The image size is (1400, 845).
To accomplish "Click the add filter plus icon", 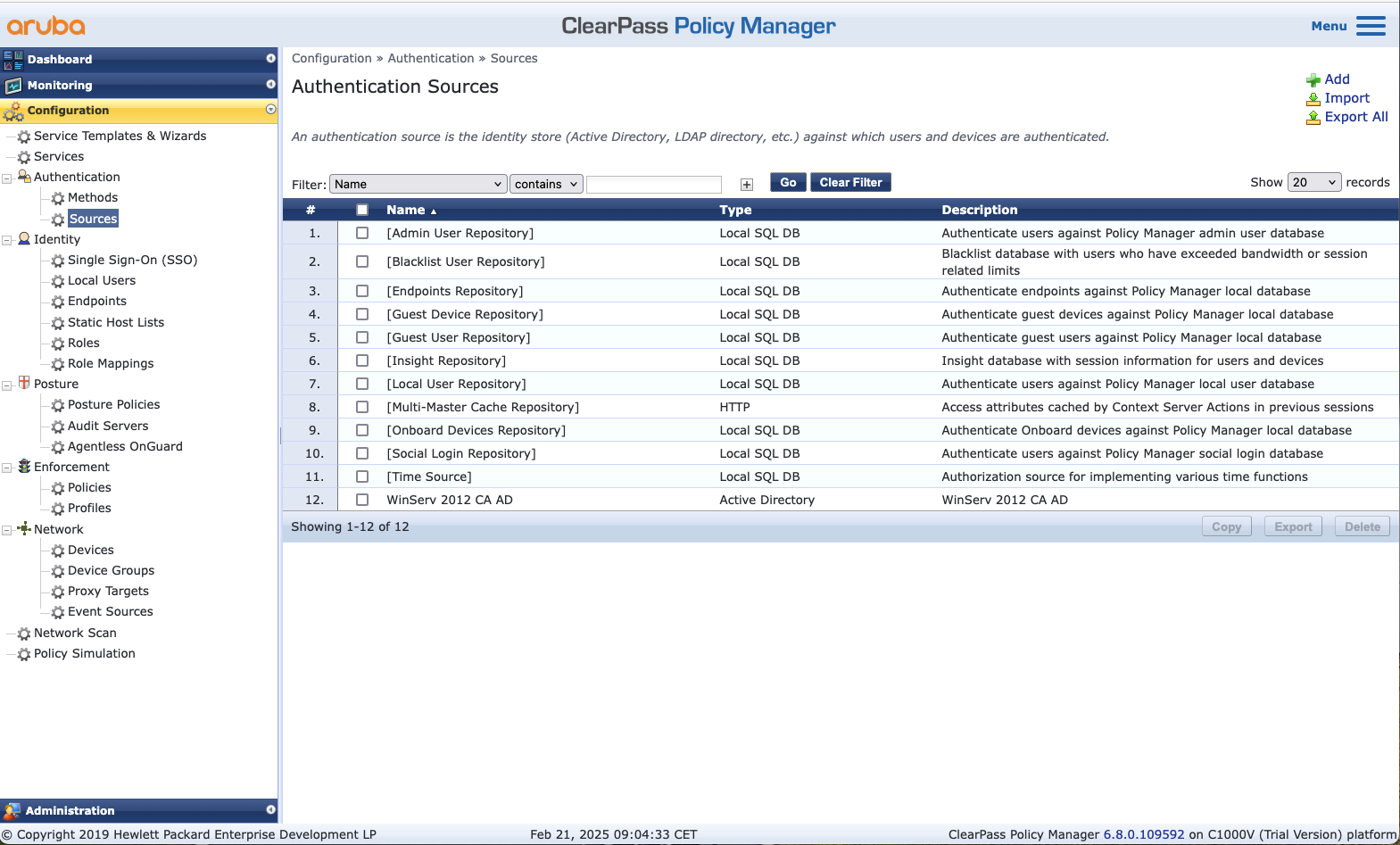I will 747,185.
